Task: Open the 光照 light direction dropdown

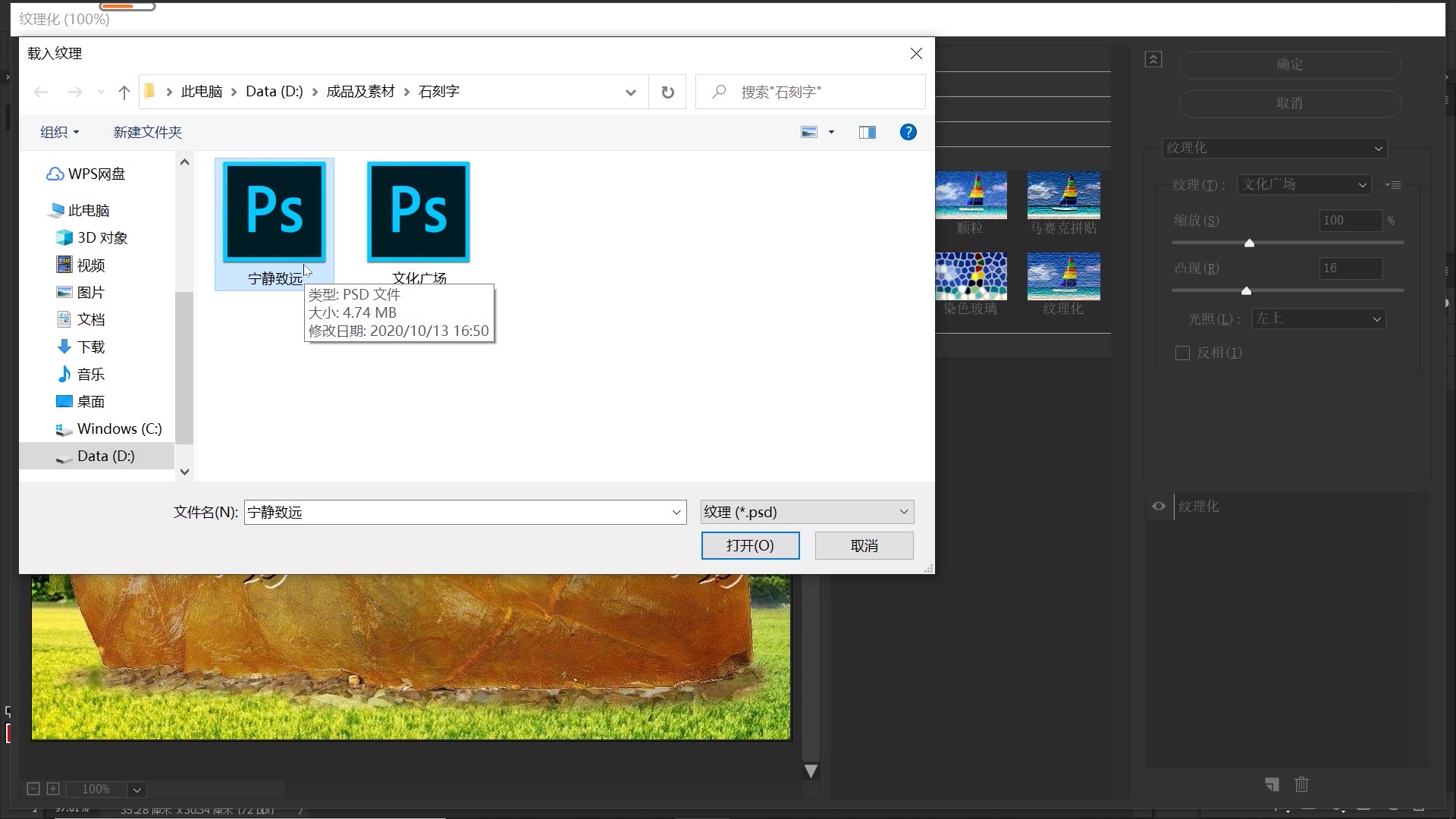Action: coord(1318,318)
